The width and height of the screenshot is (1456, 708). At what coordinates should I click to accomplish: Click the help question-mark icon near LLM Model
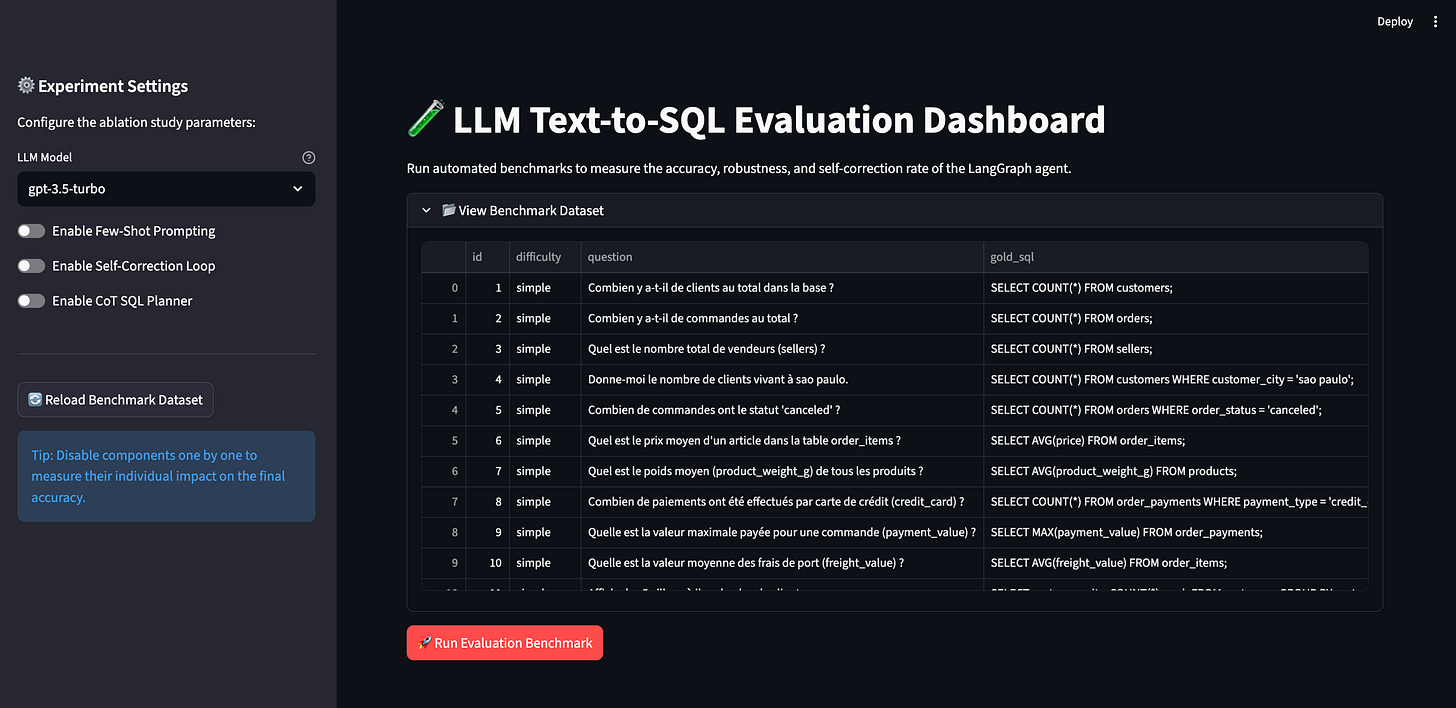[x=308, y=157]
